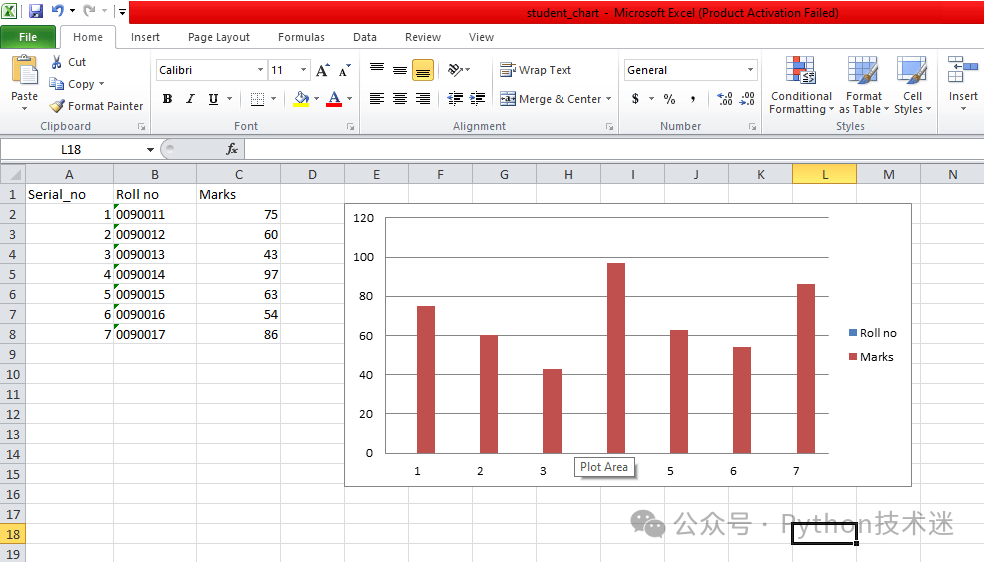984x562 pixels.
Task: Apply Comma Style format
Action: (693, 99)
